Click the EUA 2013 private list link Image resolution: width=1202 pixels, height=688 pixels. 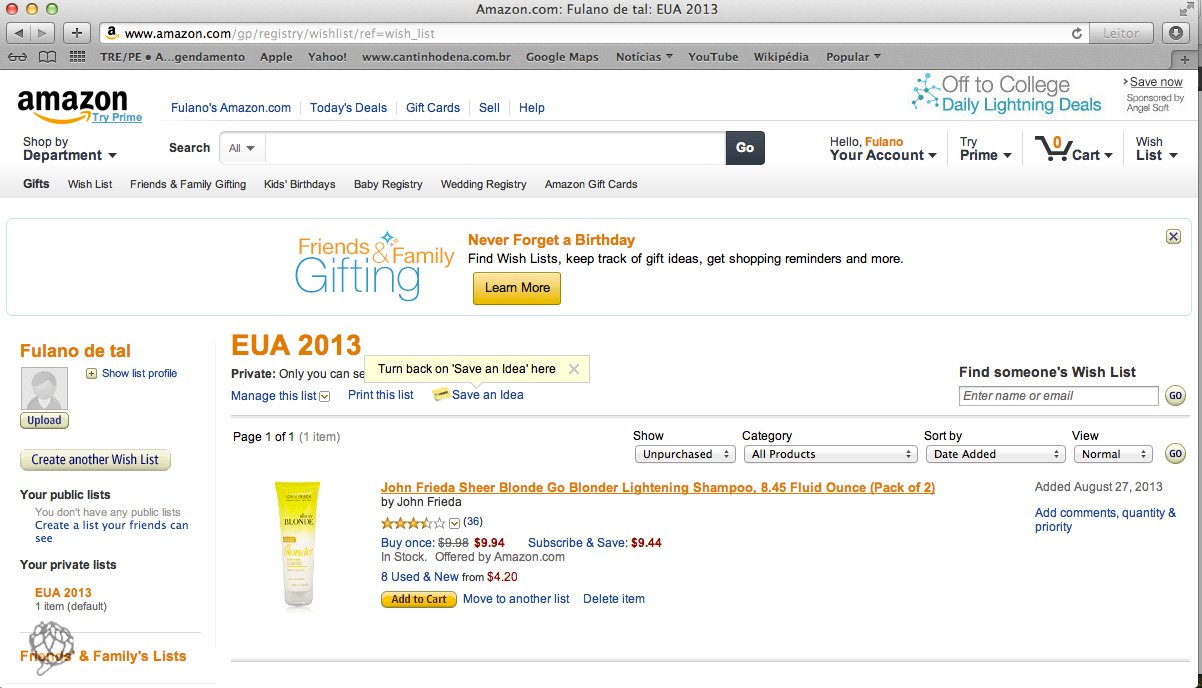click(x=64, y=591)
